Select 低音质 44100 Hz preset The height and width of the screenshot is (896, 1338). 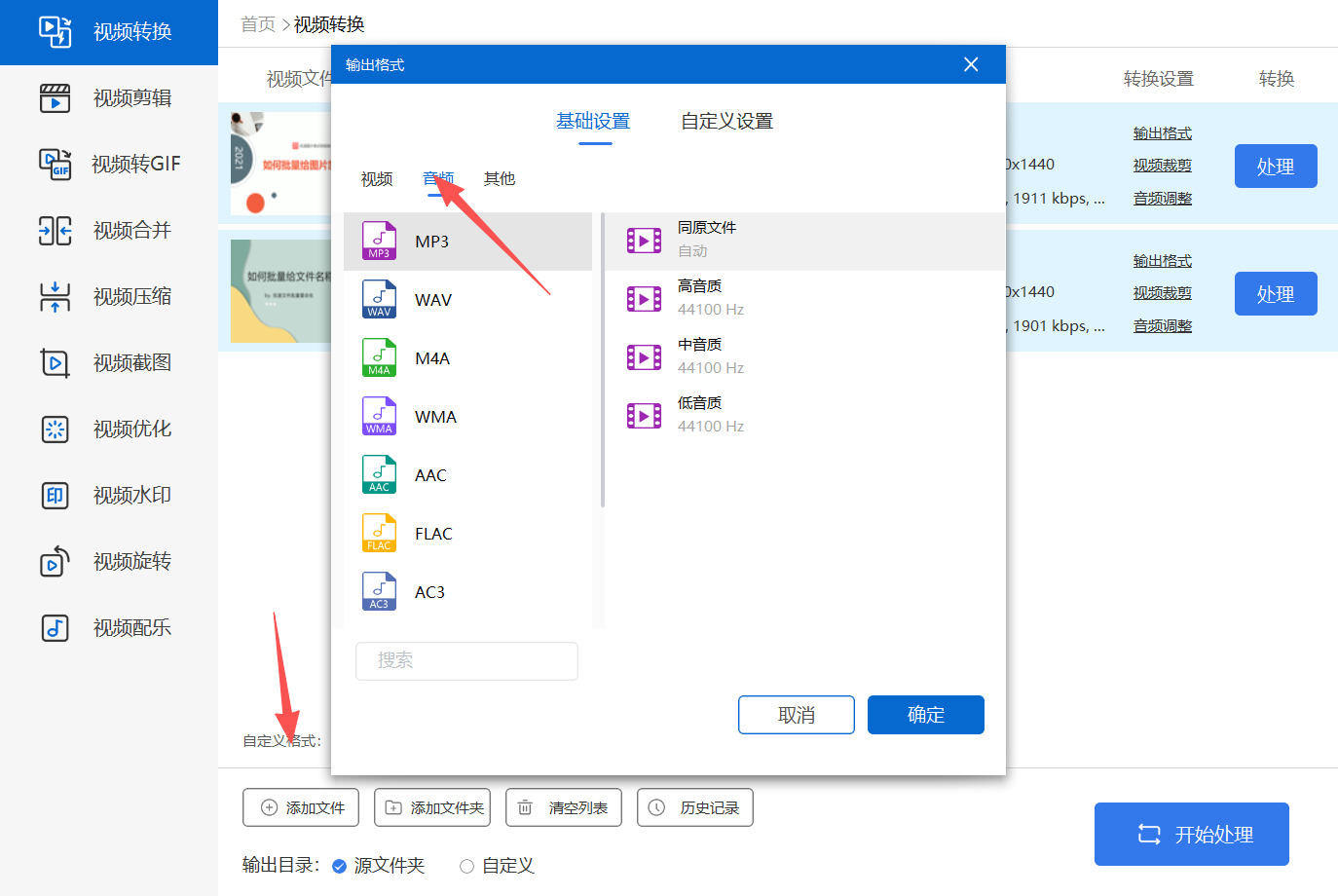click(806, 416)
